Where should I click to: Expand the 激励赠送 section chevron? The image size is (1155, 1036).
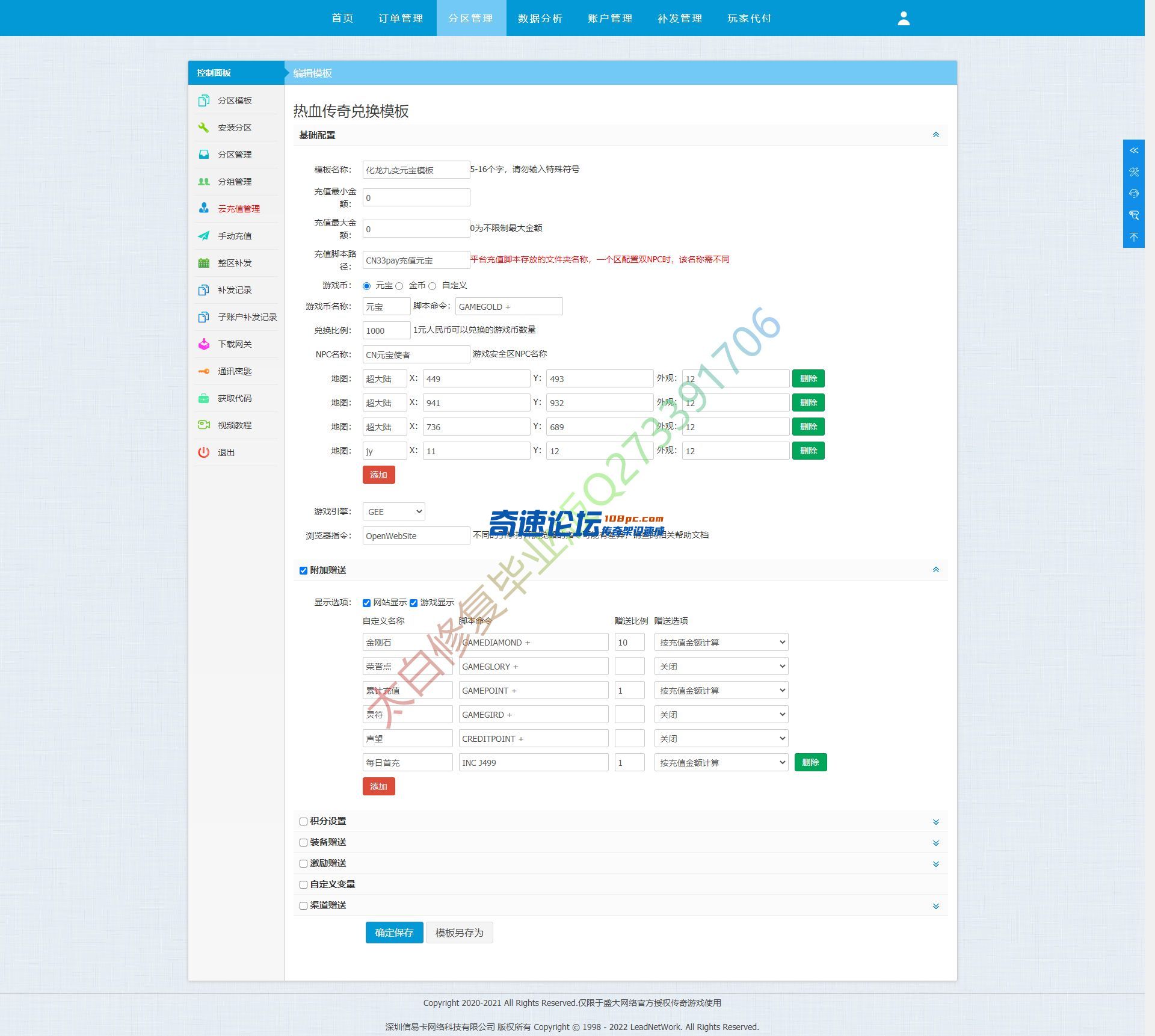(x=936, y=864)
